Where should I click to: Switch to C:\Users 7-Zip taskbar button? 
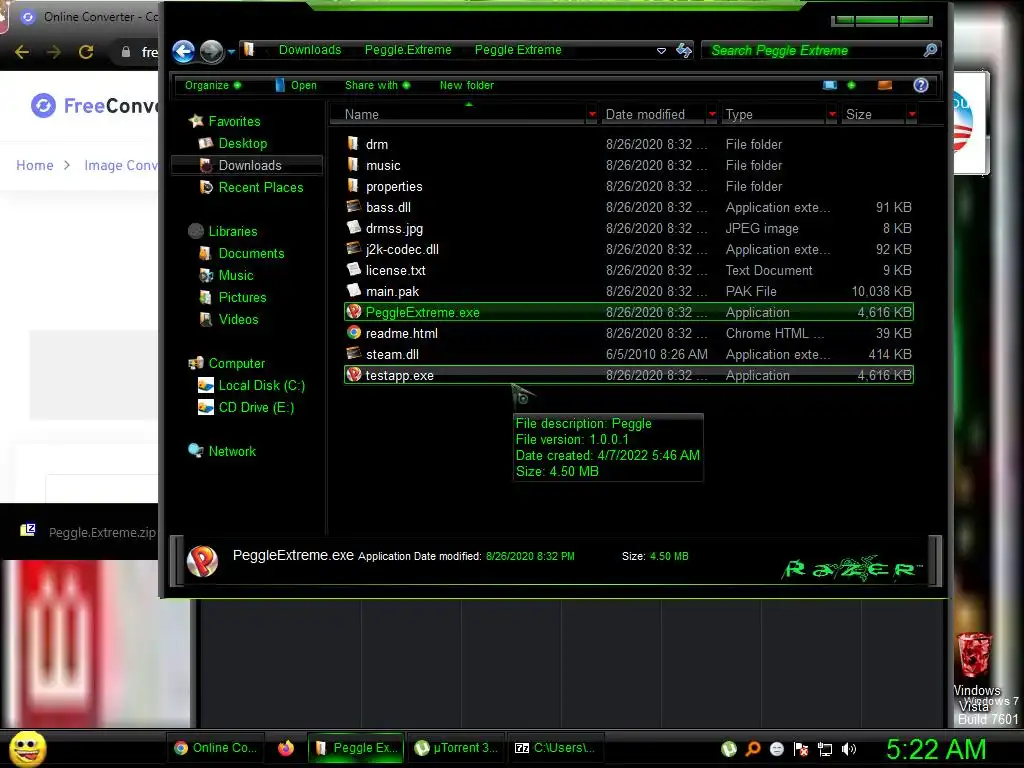pos(555,748)
